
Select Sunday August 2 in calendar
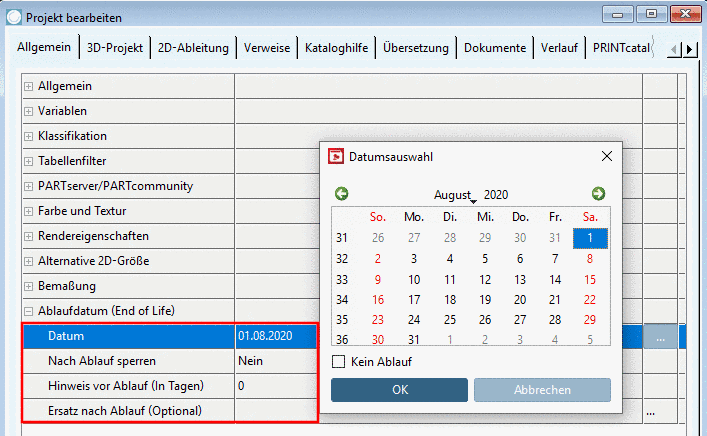[x=378, y=259]
